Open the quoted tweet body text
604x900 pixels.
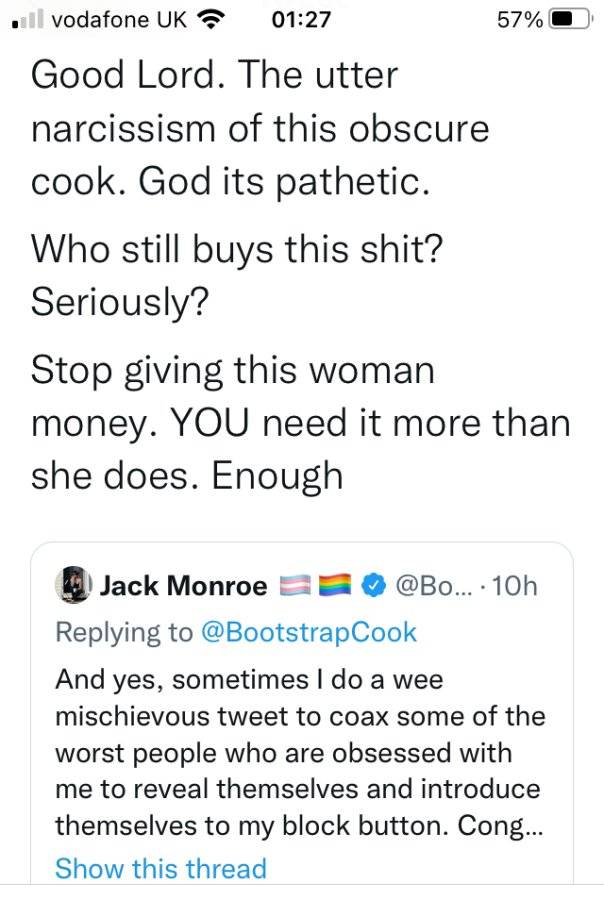click(x=300, y=752)
